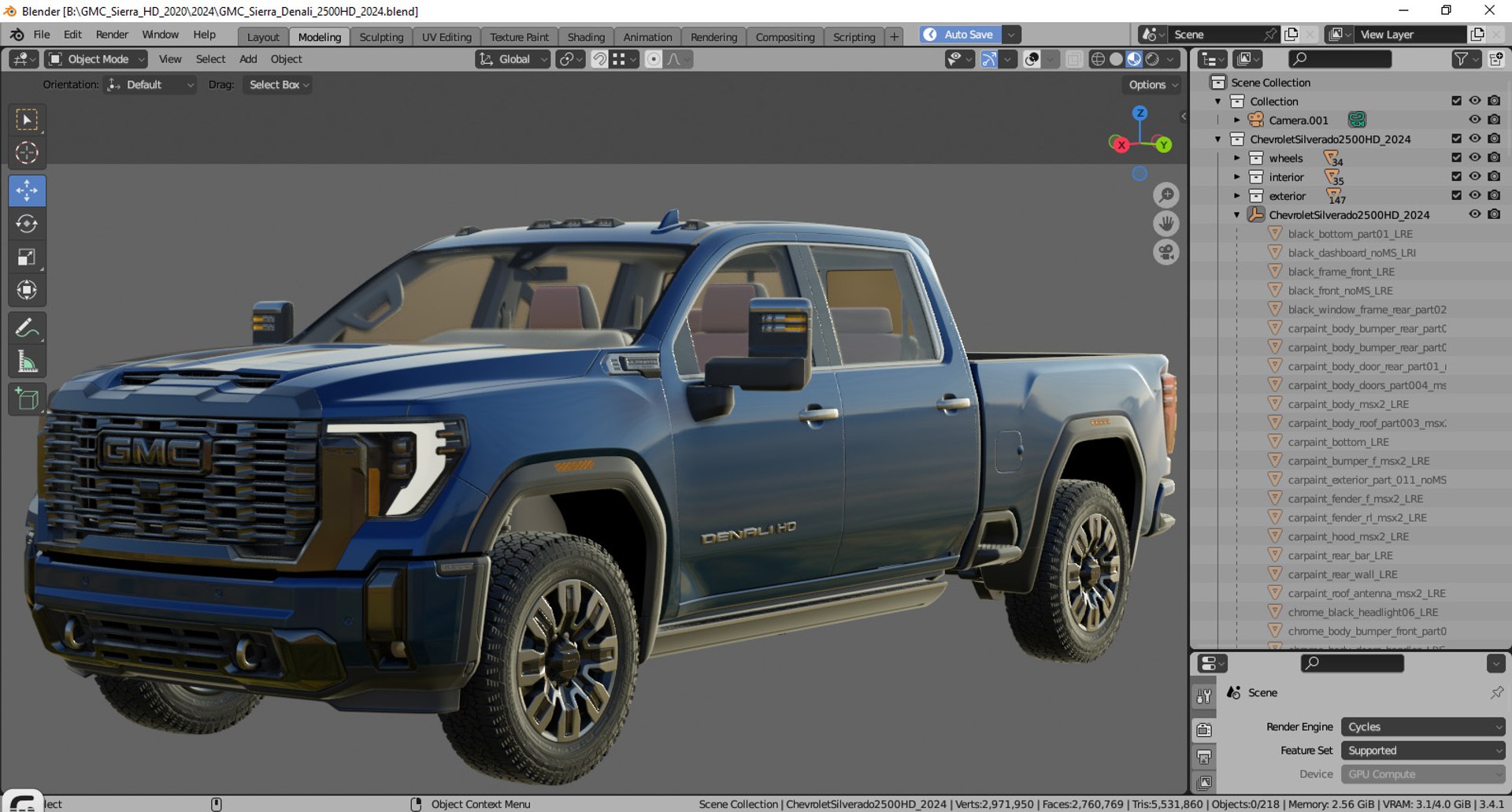
Task: Click the outliner search field
Action: pyautogui.click(x=1340, y=59)
